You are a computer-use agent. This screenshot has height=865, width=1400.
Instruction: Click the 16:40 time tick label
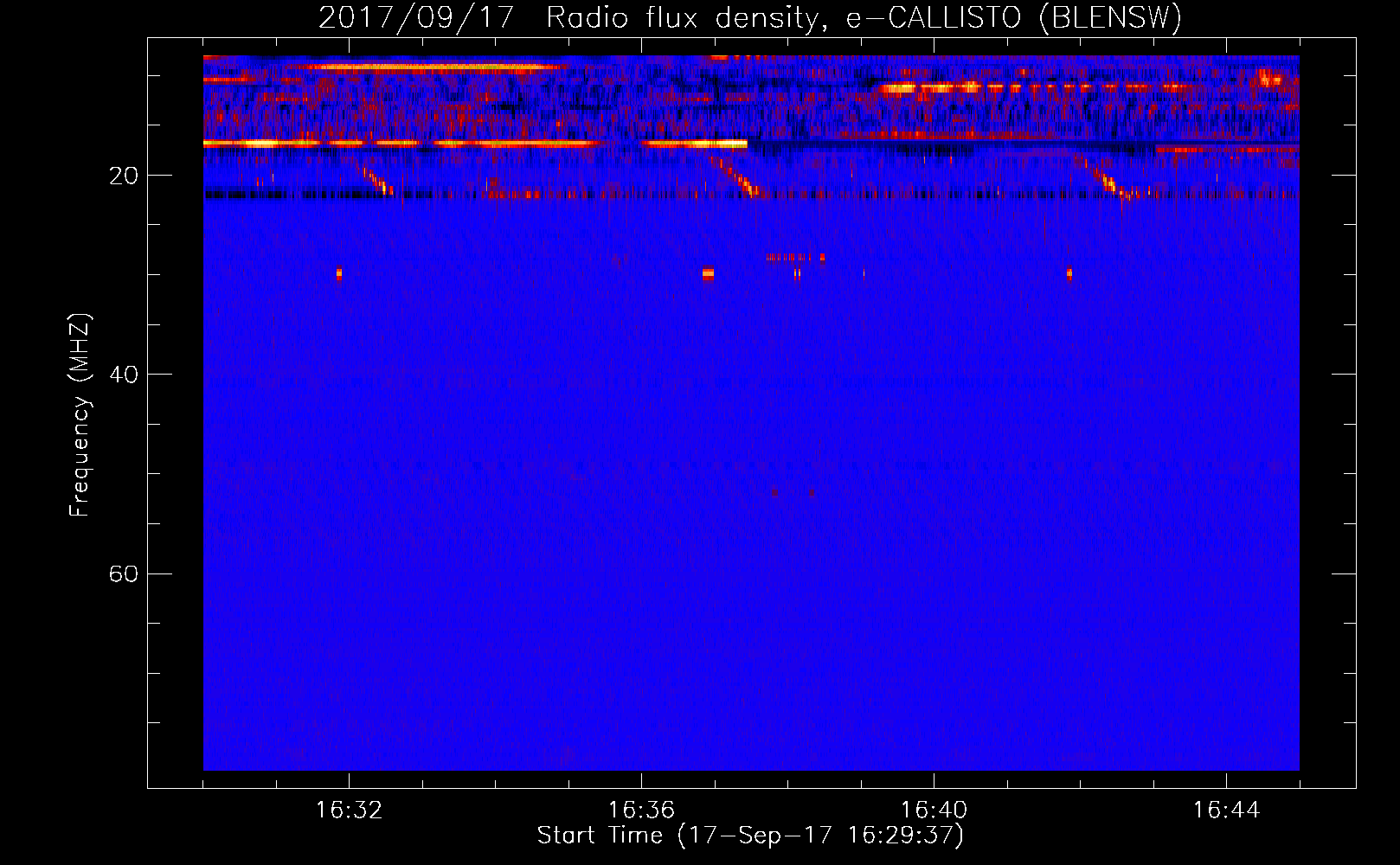pos(934,811)
